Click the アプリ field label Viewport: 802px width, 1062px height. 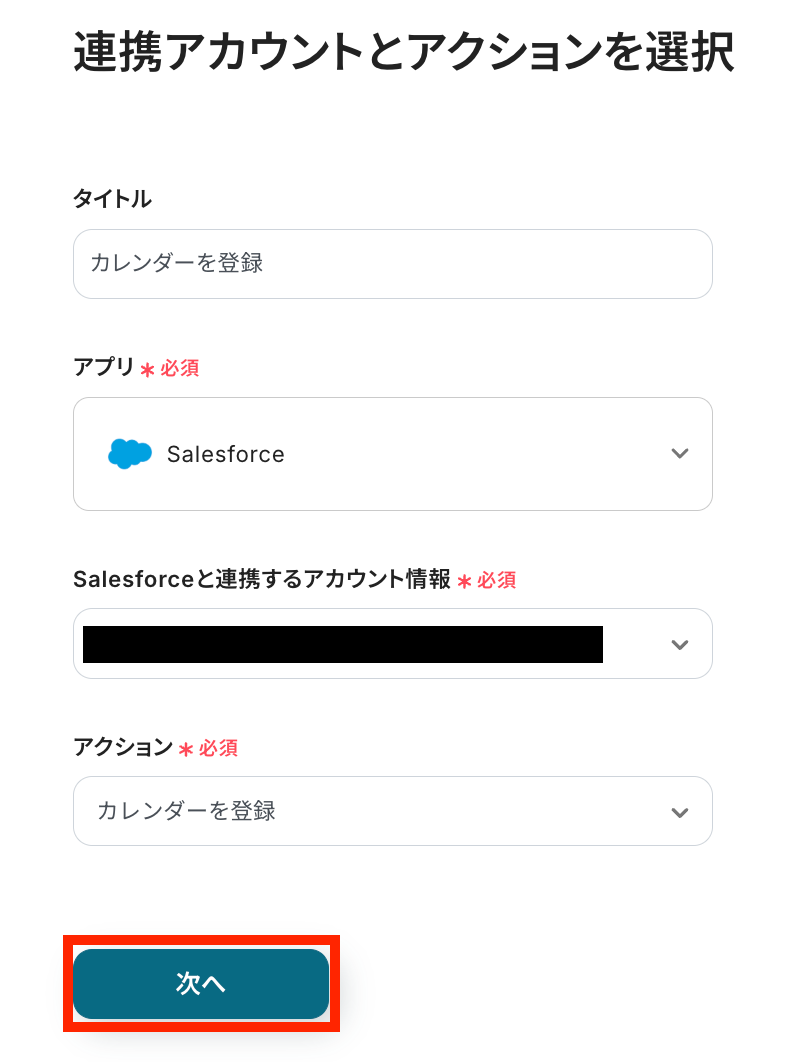(x=103, y=367)
